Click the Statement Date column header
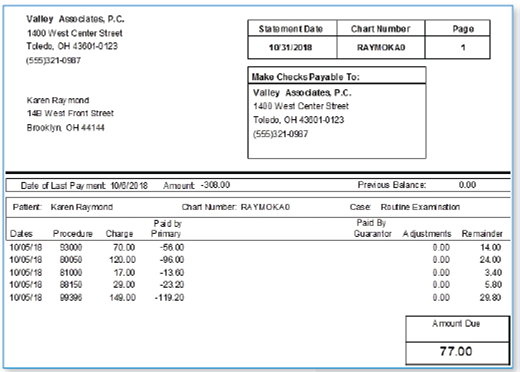The height and width of the screenshot is (372, 520). [x=291, y=29]
